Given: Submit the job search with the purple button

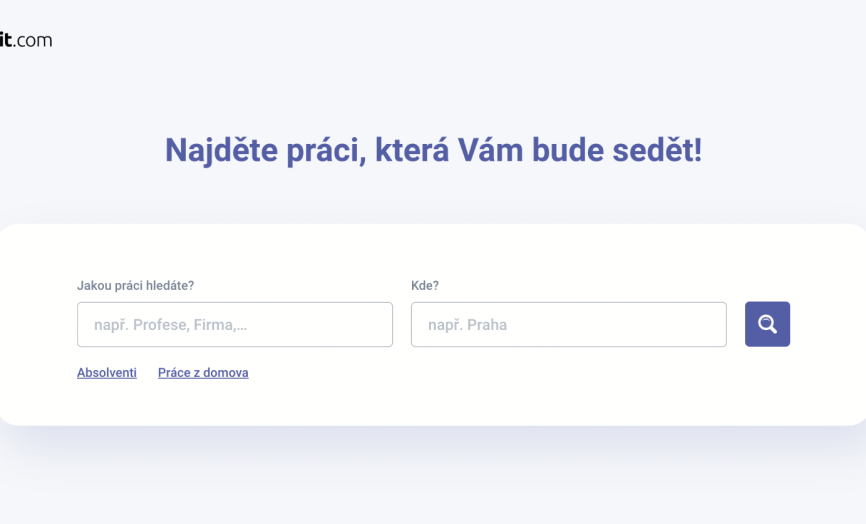Looking at the screenshot, I should pos(767,324).
